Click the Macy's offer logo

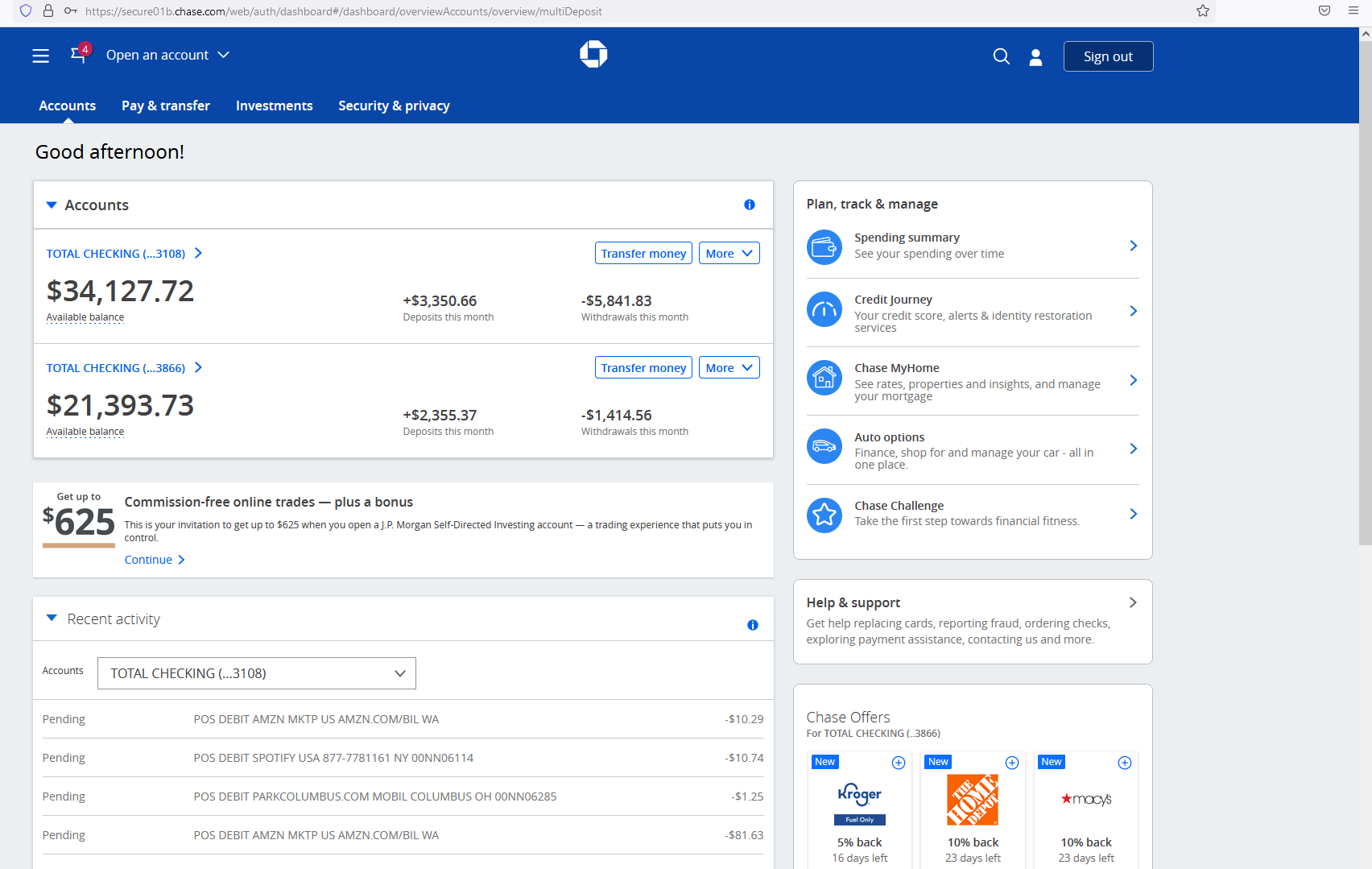[x=1086, y=799]
